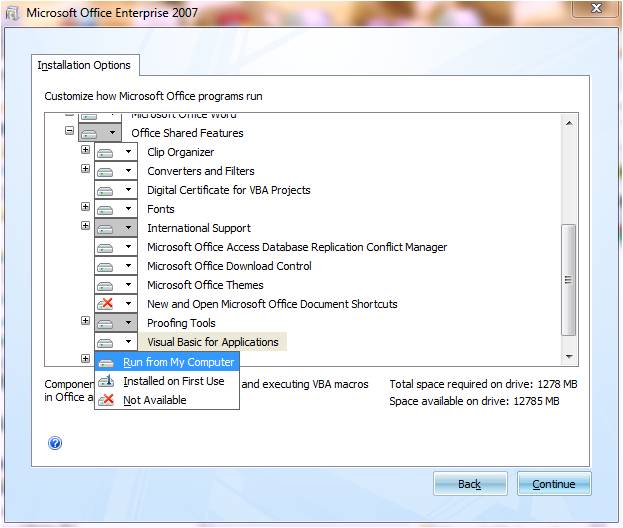Open the install dropdown arrow for Fonts
The width and height of the screenshot is (623, 528).
[x=128, y=209]
